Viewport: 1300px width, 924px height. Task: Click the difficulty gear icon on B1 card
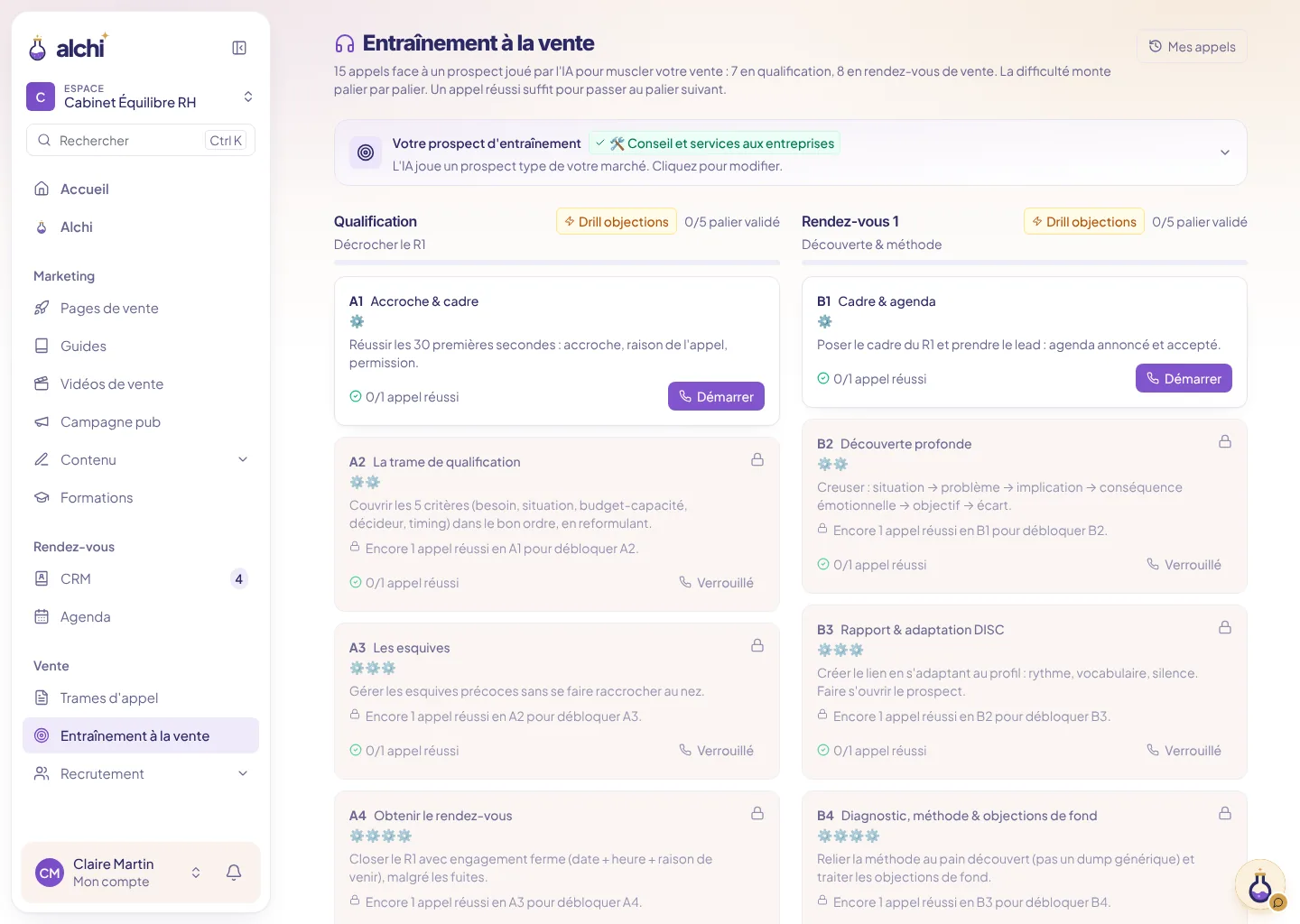tap(824, 322)
